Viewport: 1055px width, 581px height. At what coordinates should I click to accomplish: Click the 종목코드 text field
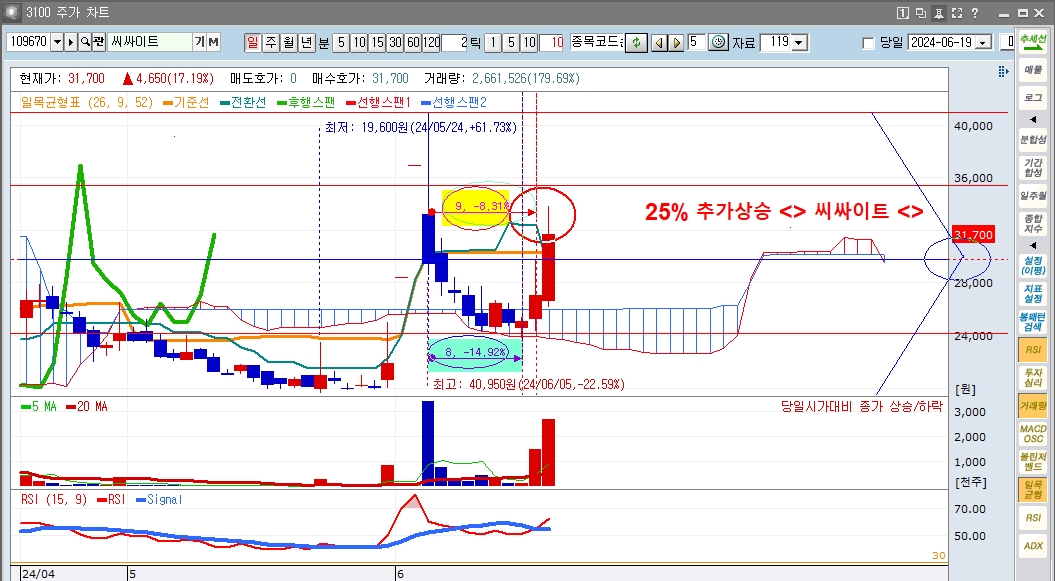(597, 42)
